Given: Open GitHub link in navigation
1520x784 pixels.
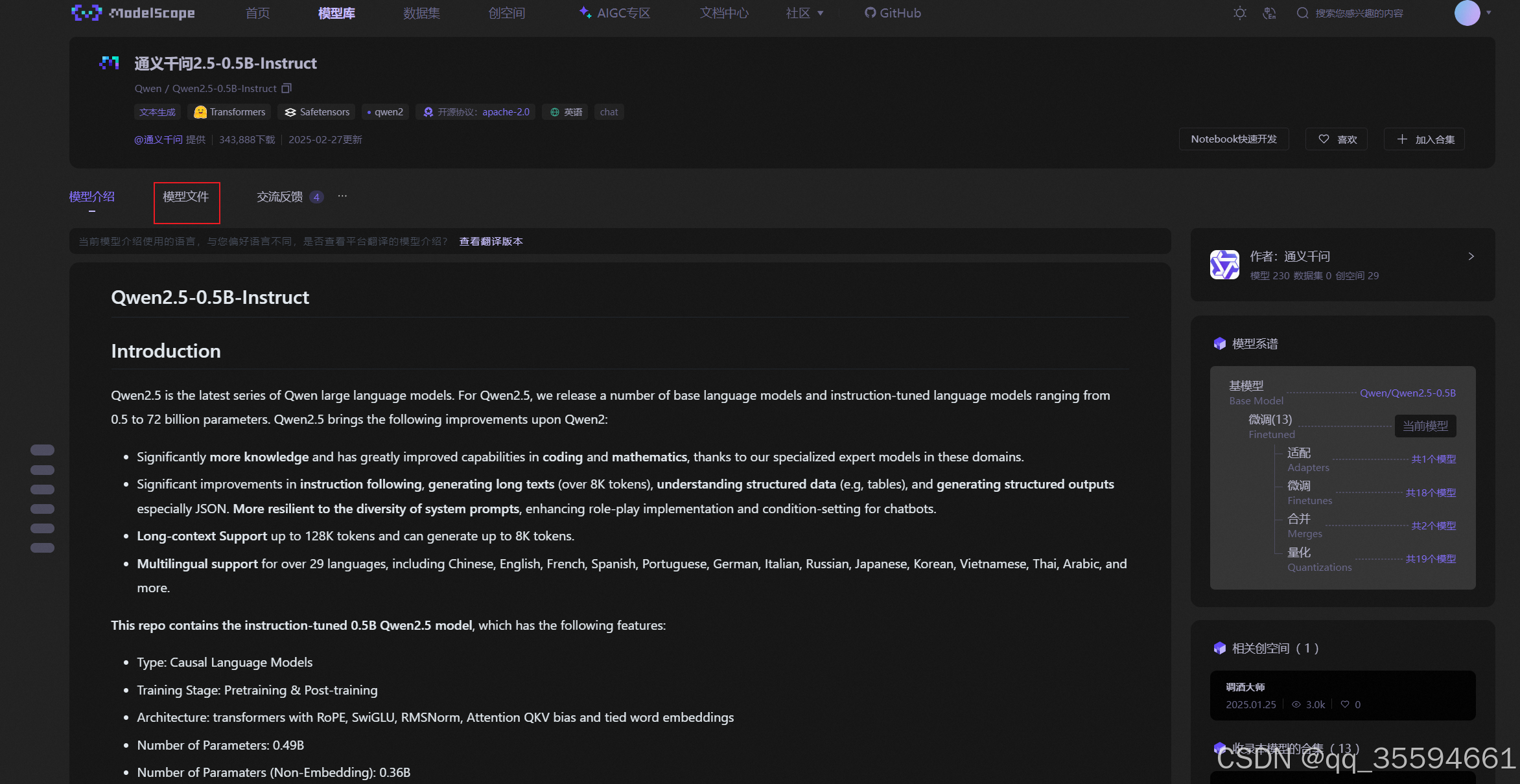Looking at the screenshot, I should [893, 13].
